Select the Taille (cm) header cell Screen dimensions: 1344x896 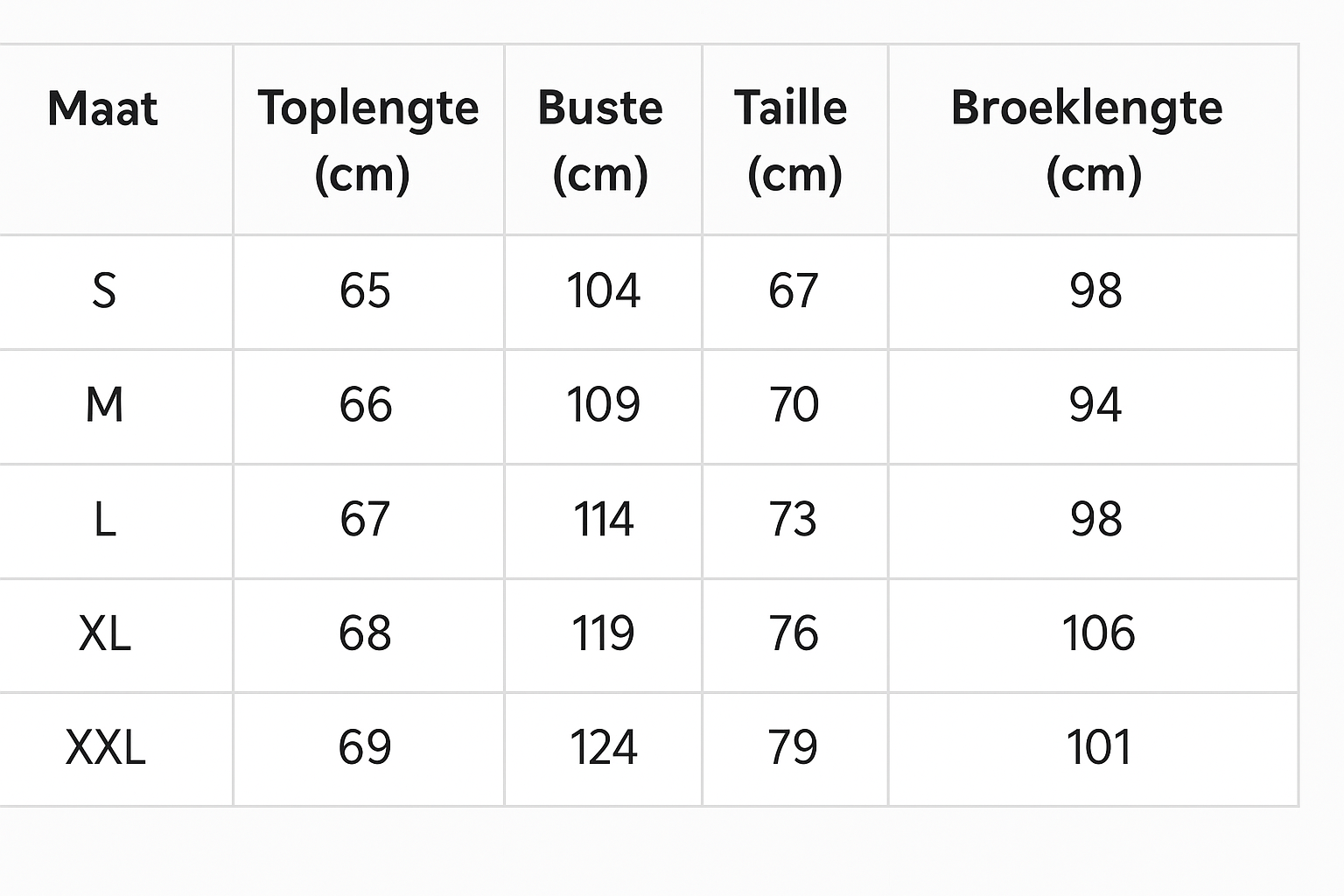click(x=792, y=140)
